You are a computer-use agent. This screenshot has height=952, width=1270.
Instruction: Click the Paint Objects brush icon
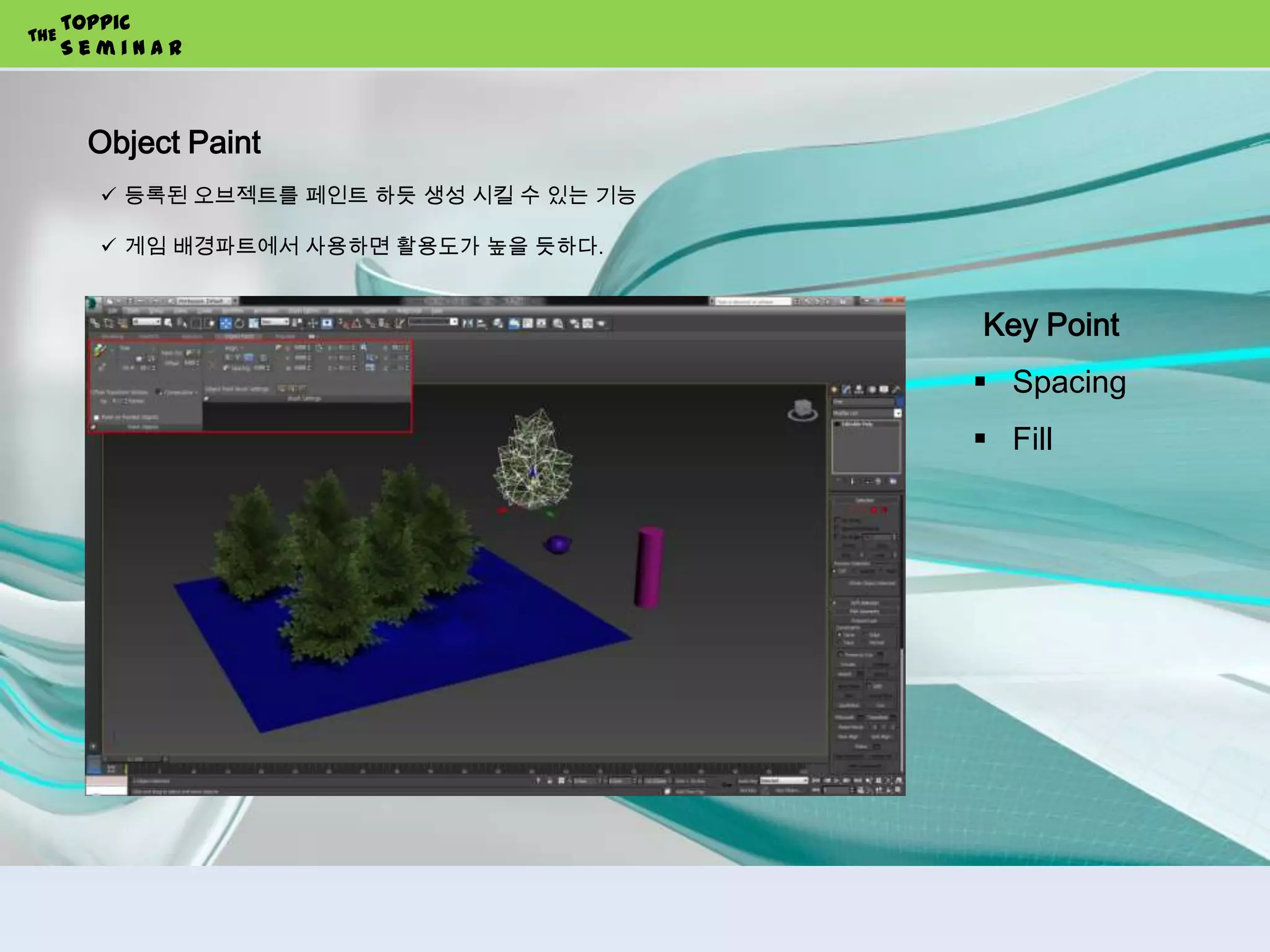[x=100, y=351]
